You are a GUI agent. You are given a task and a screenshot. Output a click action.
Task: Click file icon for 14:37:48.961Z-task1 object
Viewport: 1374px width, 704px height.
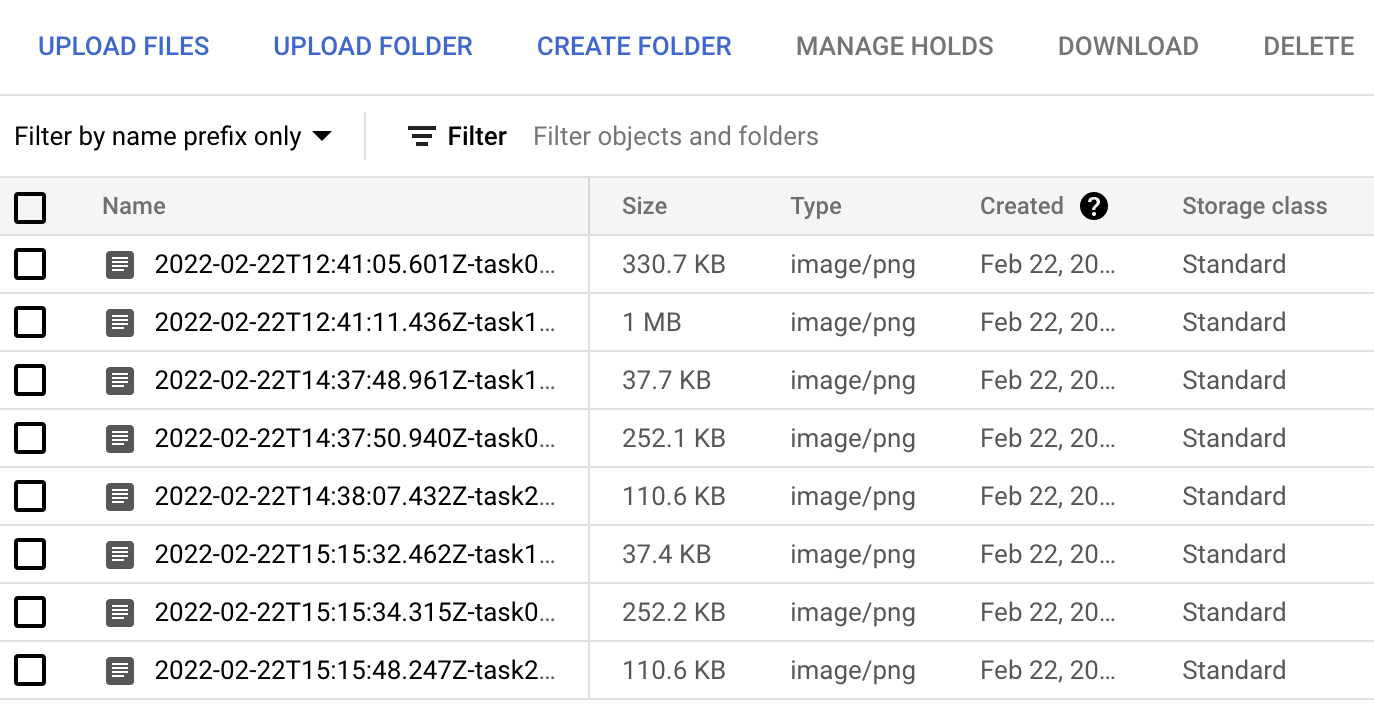coord(120,381)
